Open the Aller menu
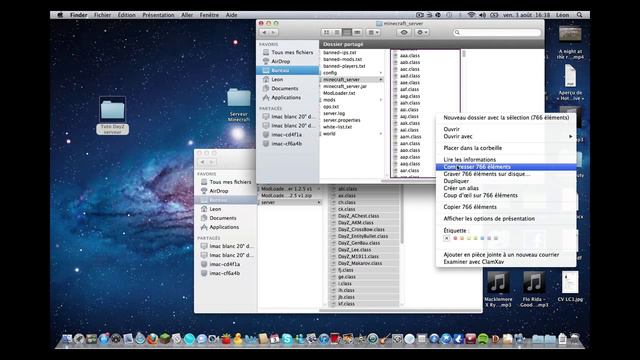Viewport: 640px width, 360px height. tap(187, 15)
